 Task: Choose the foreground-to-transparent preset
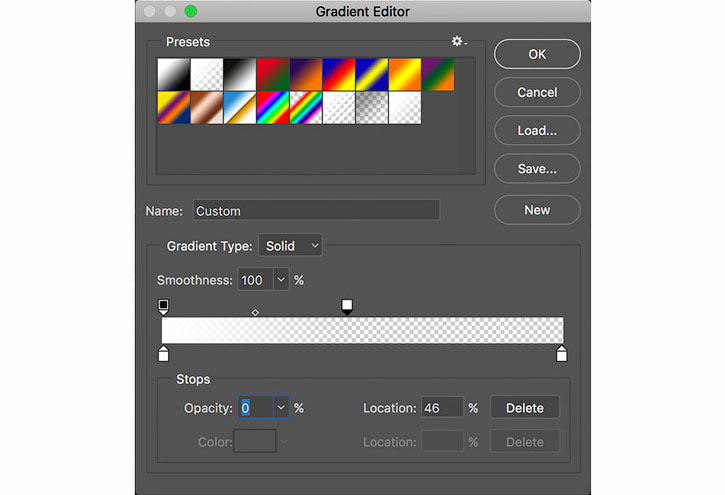[x=207, y=74]
